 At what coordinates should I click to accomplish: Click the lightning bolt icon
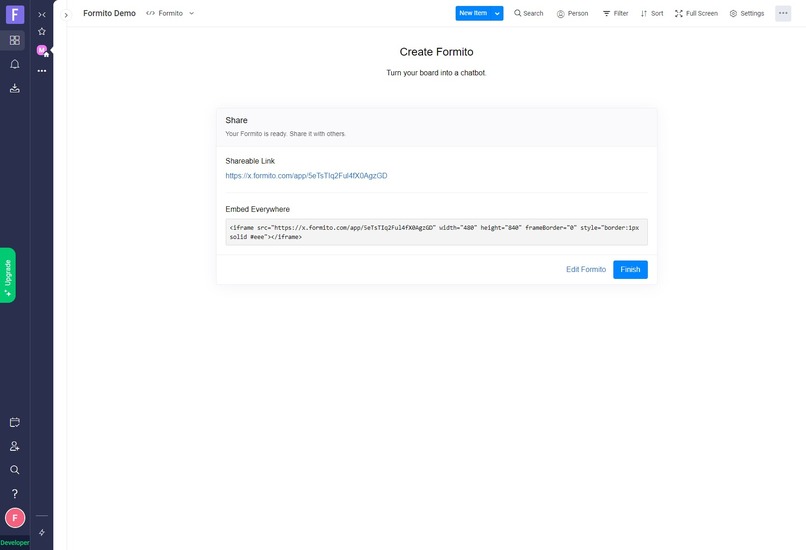pos(42,533)
